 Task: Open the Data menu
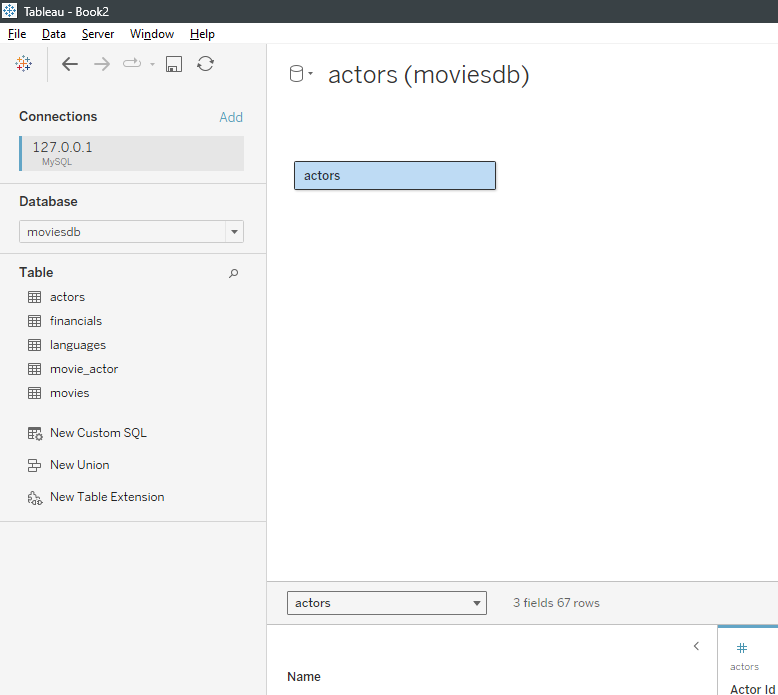coord(54,34)
